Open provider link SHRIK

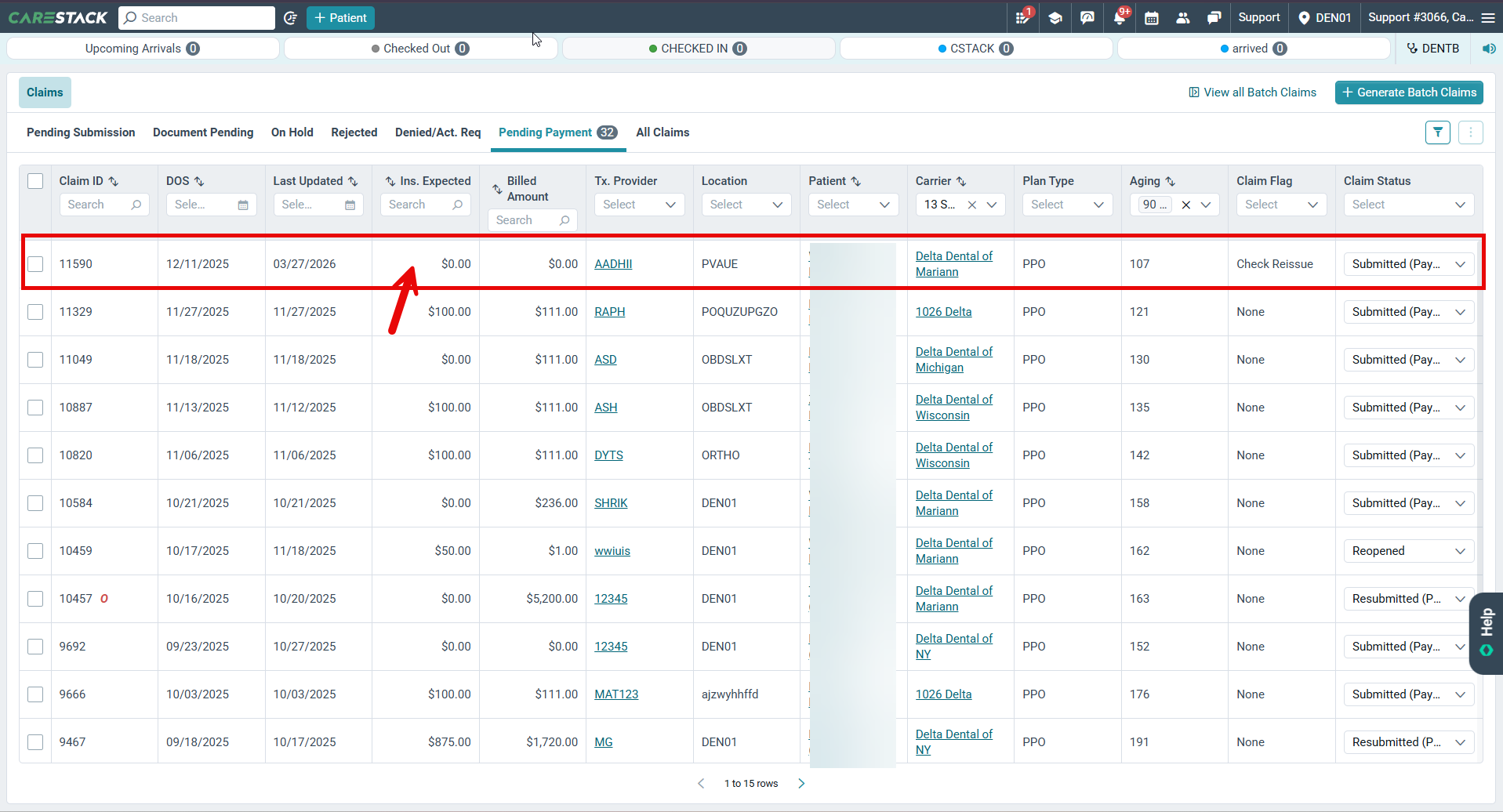(x=611, y=503)
